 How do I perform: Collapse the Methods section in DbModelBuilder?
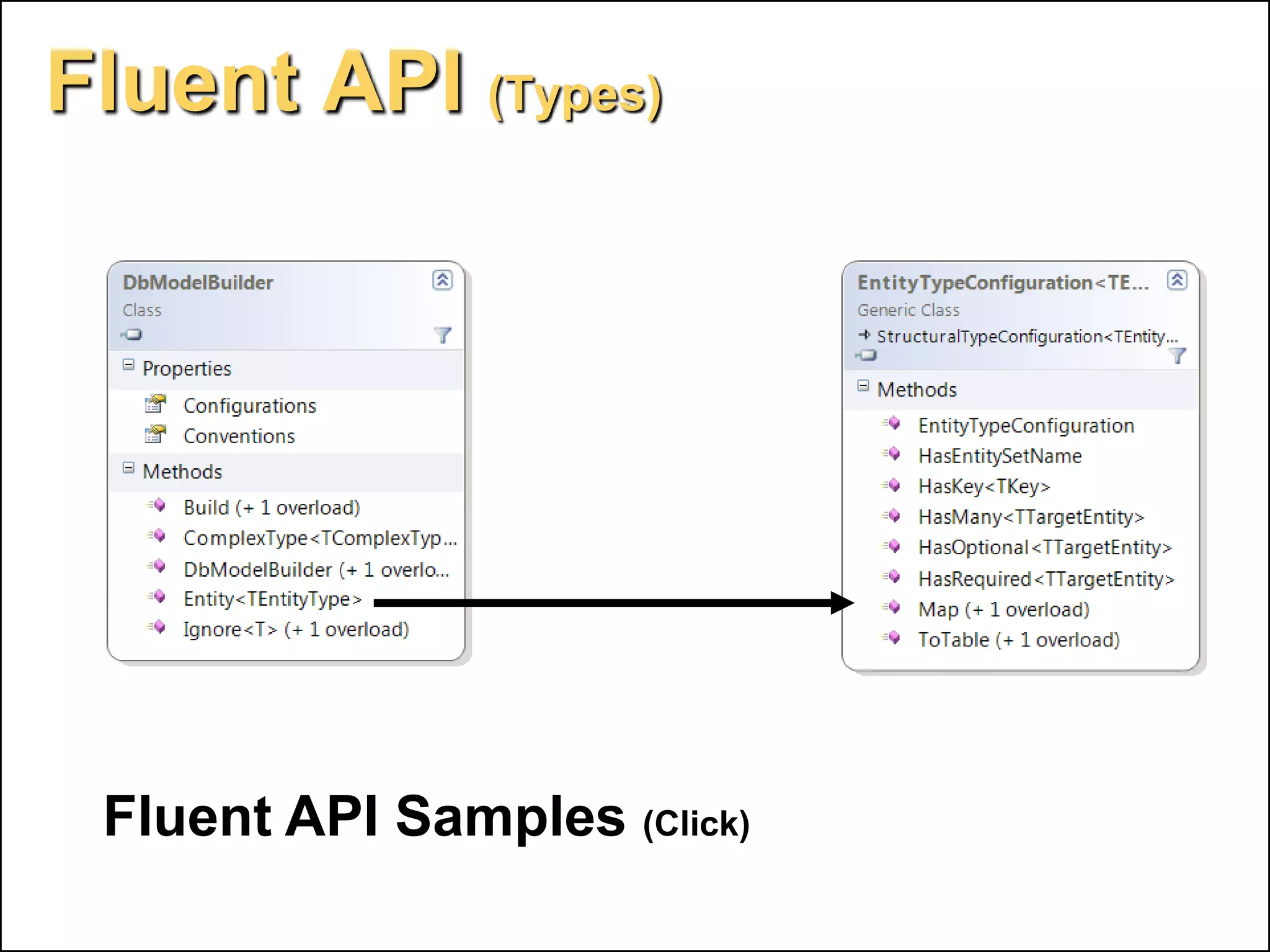128,469
